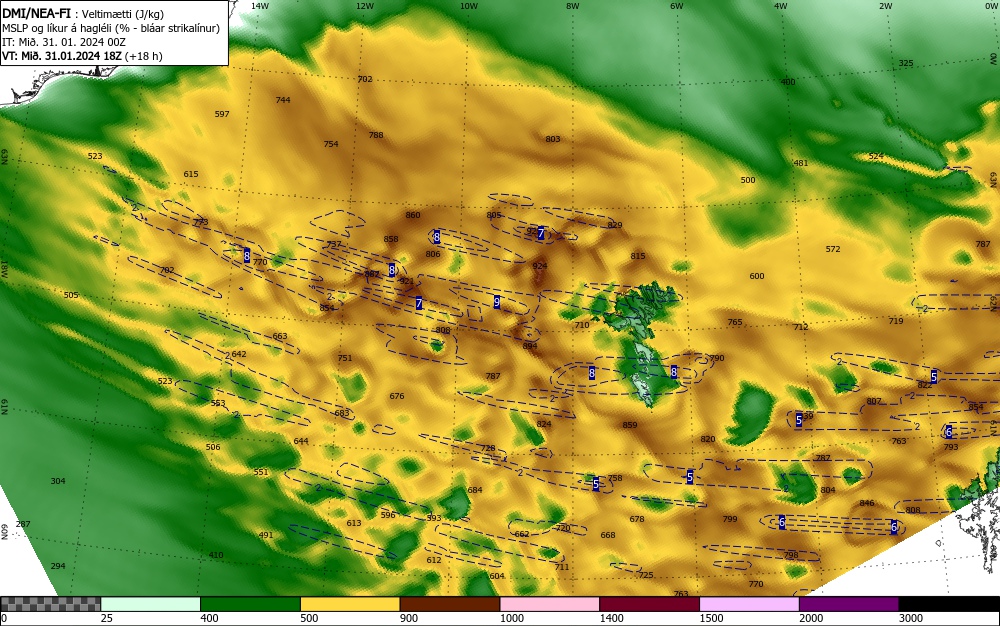1000x626 pixels.
Task: Click the legend tick label 1400
Action: 611,618
